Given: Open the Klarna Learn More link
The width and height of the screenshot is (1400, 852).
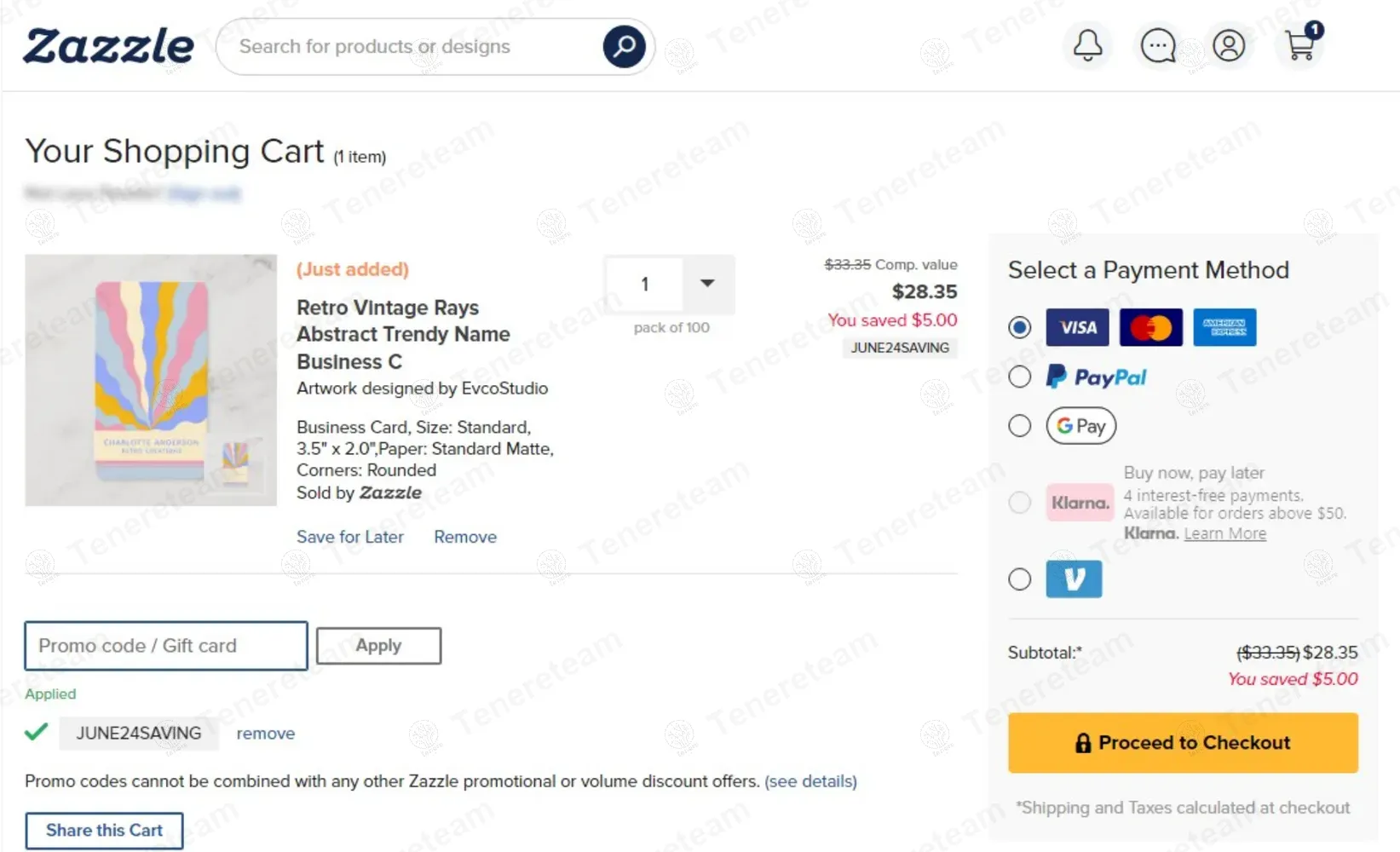Looking at the screenshot, I should pyautogui.click(x=1224, y=533).
